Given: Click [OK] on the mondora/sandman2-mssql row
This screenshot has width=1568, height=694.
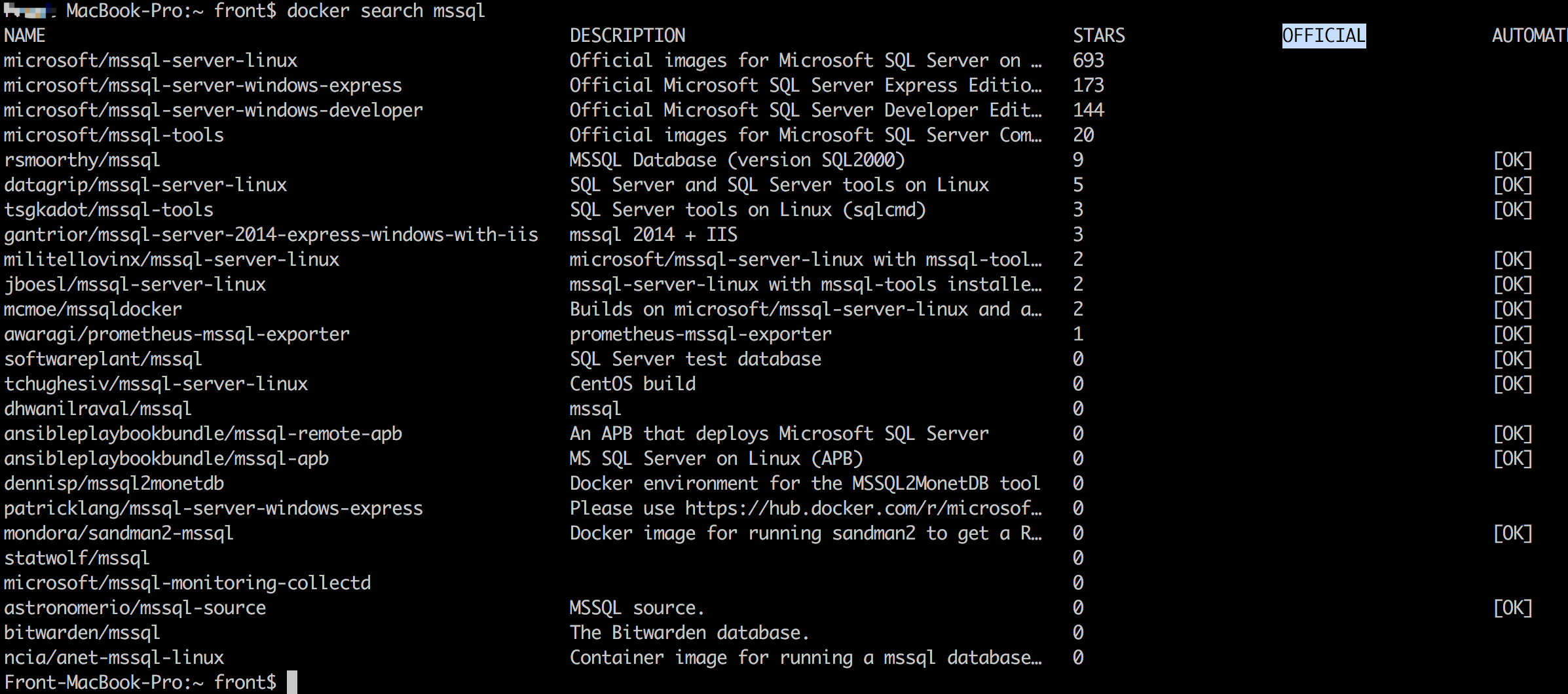Looking at the screenshot, I should point(1512,533).
